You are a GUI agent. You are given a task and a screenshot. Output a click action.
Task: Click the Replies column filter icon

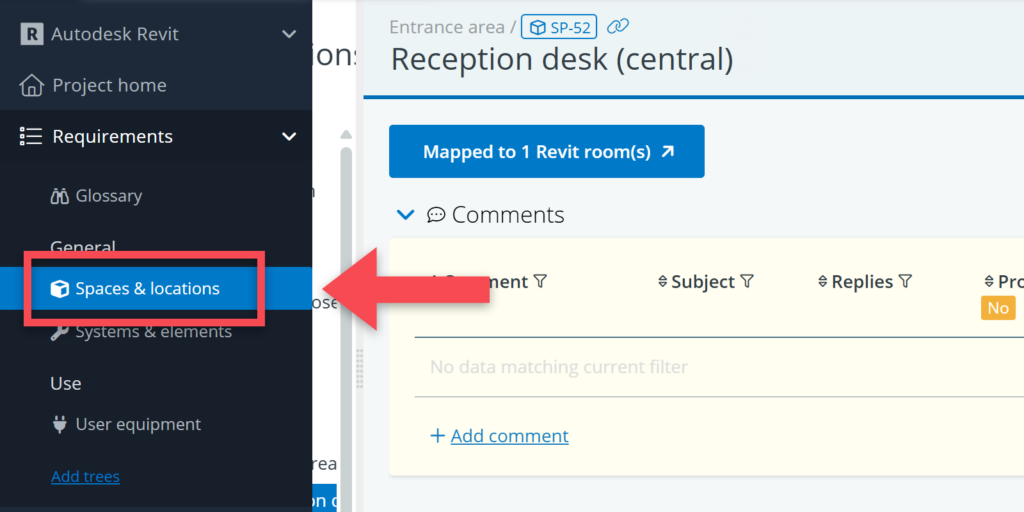coord(905,282)
